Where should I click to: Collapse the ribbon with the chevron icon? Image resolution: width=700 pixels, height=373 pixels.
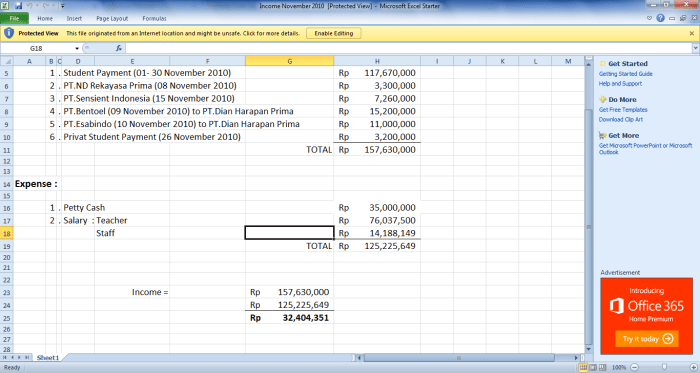click(649, 18)
